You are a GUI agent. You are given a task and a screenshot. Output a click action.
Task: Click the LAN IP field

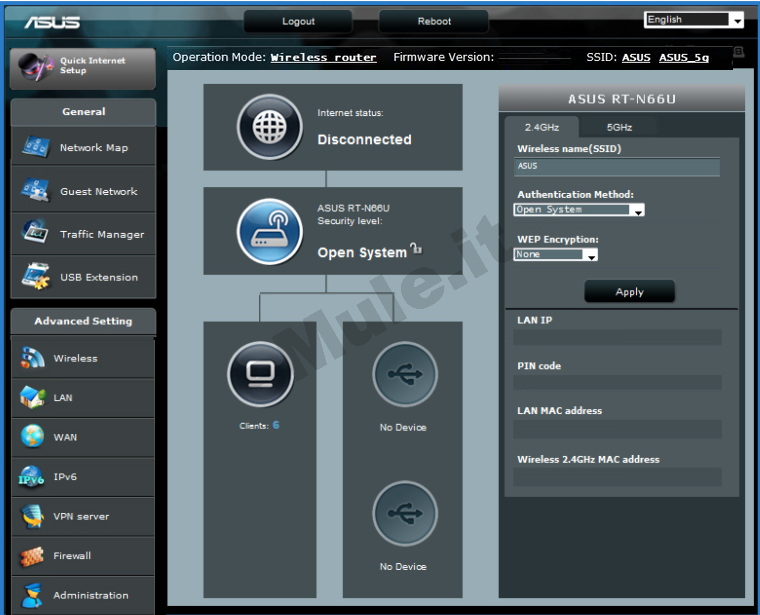click(617, 337)
